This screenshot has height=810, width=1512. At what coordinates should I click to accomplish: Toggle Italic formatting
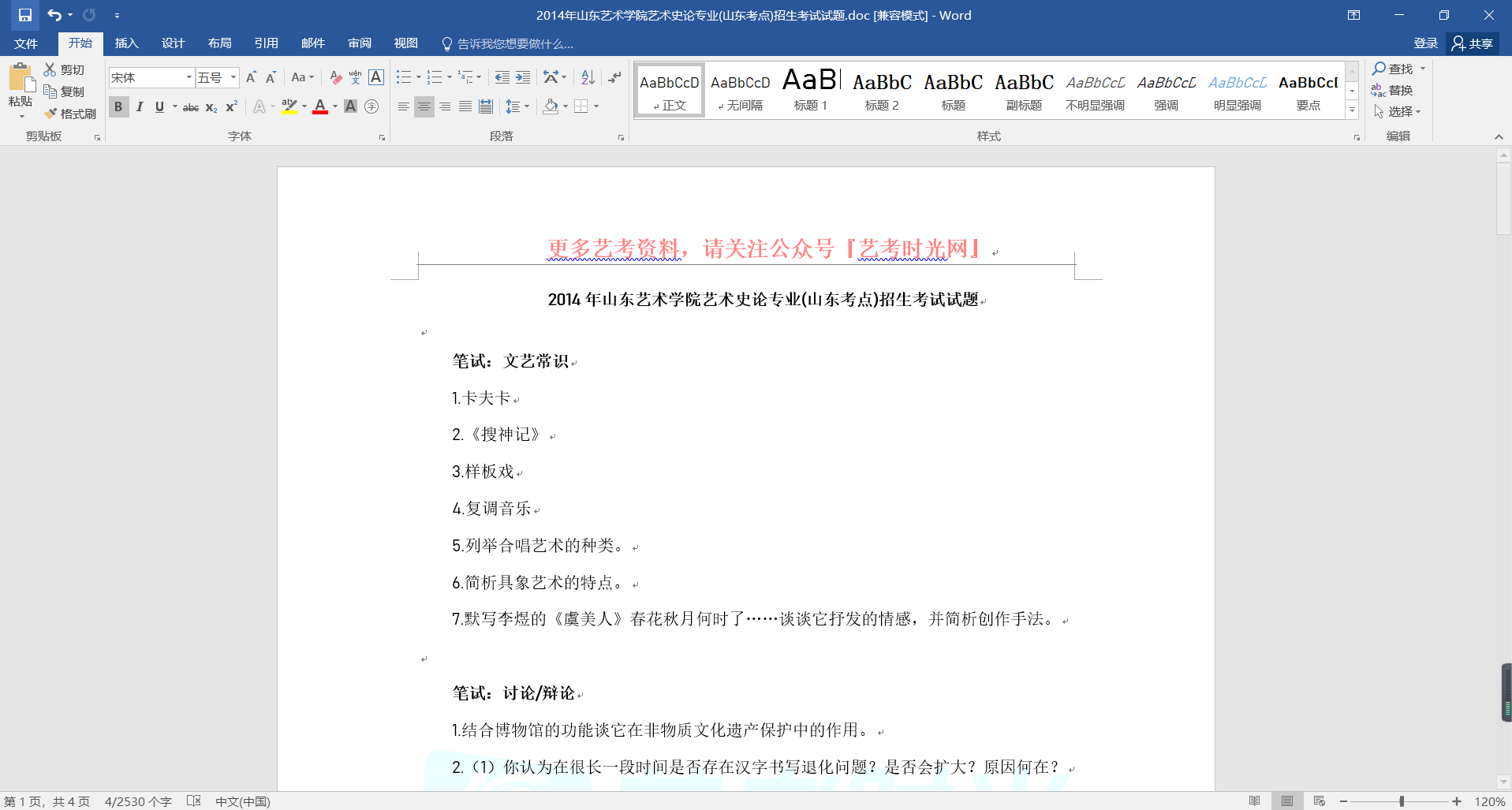140,106
